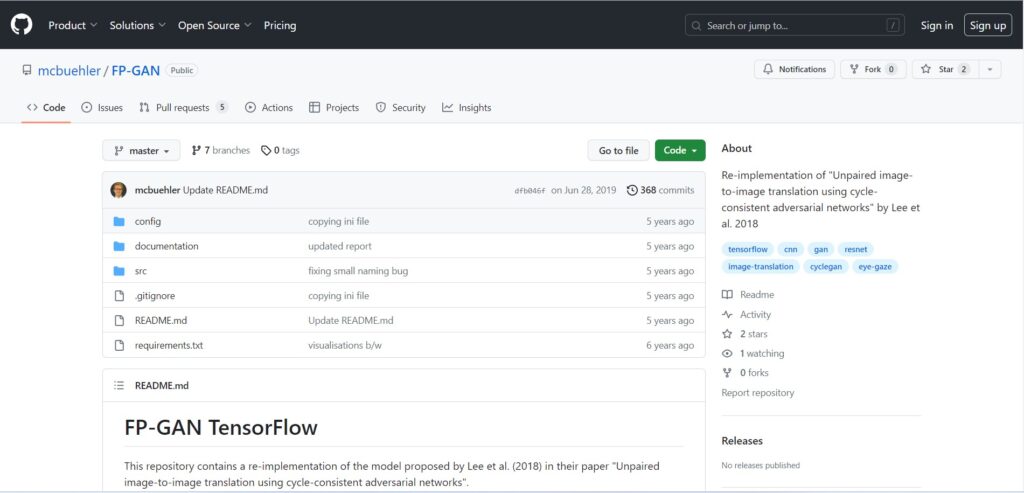Click the config folder icon
The height and width of the screenshot is (493, 1024).
pos(119,221)
